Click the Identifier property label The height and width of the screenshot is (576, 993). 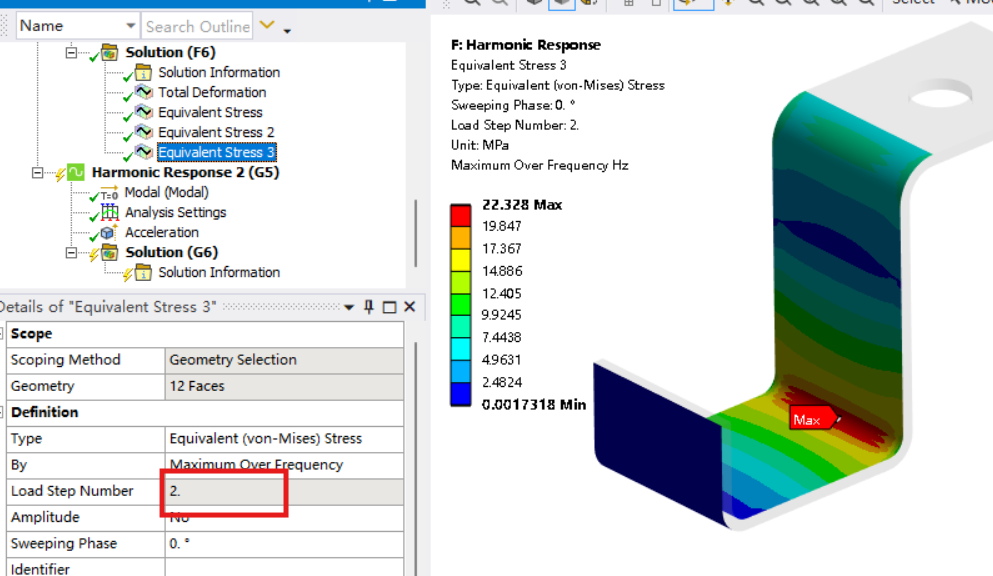pos(40,569)
